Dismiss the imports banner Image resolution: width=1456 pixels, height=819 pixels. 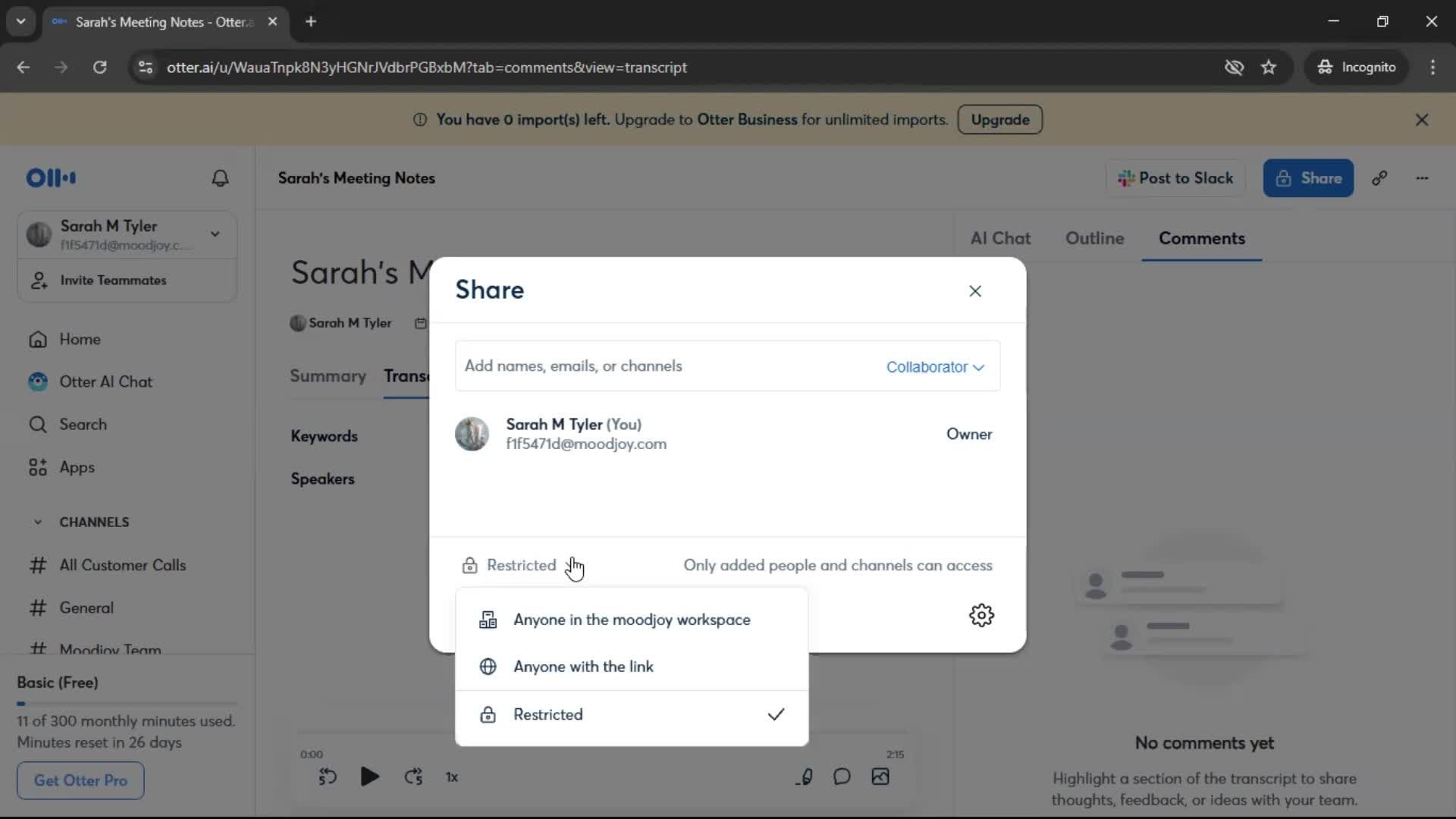point(1422,120)
